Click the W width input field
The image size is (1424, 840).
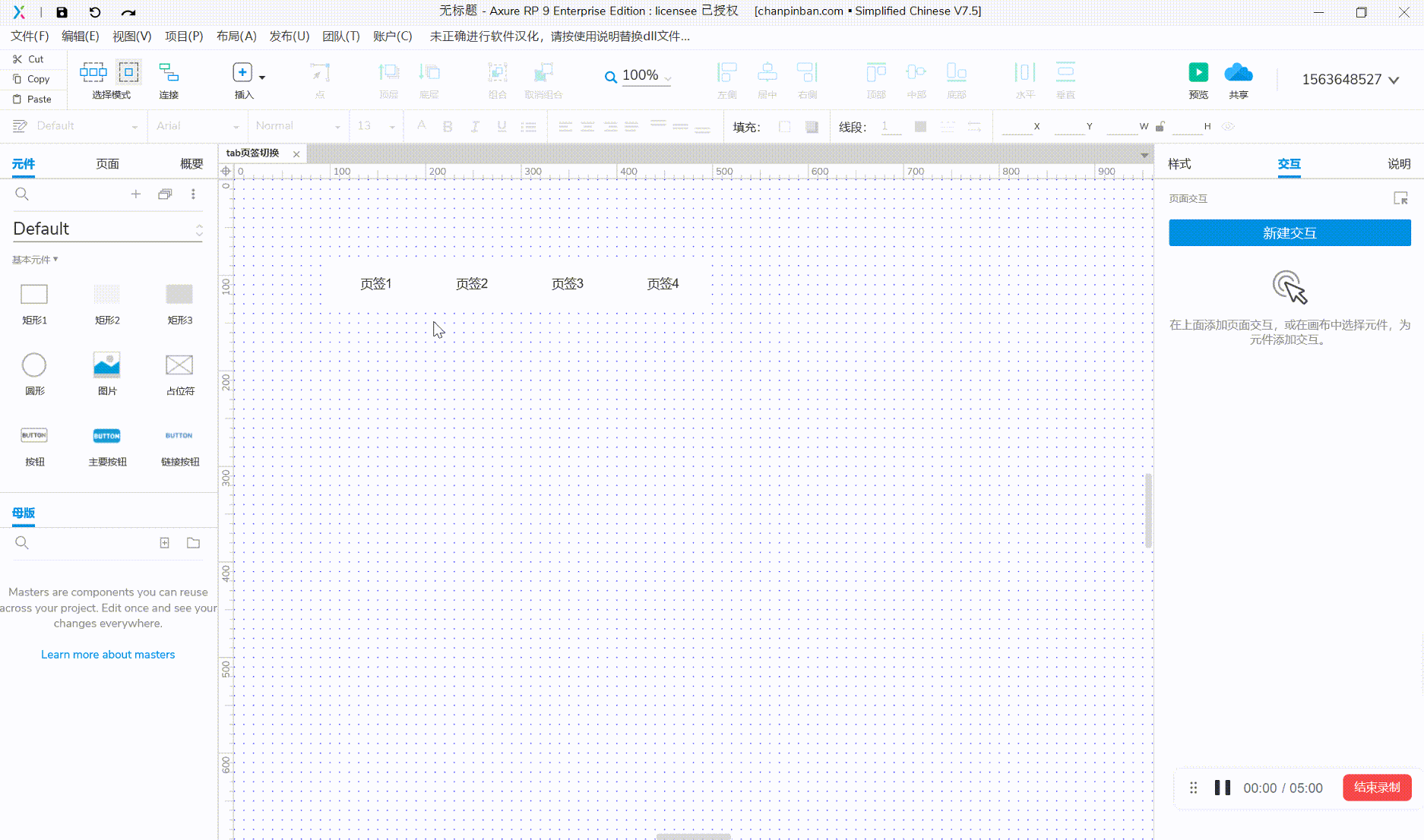pyautogui.click(x=1122, y=127)
